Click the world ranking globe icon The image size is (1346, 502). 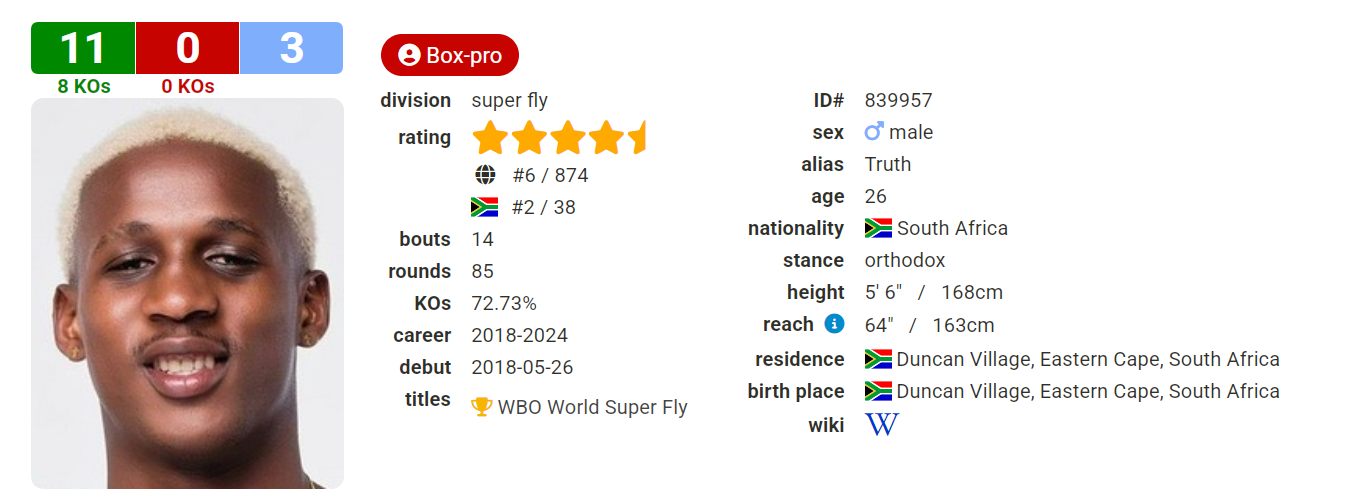pyautogui.click(x=485, y=175)
